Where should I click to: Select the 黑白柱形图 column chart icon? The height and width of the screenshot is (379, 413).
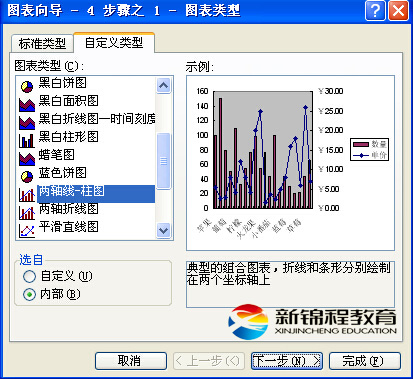(27, 141)
